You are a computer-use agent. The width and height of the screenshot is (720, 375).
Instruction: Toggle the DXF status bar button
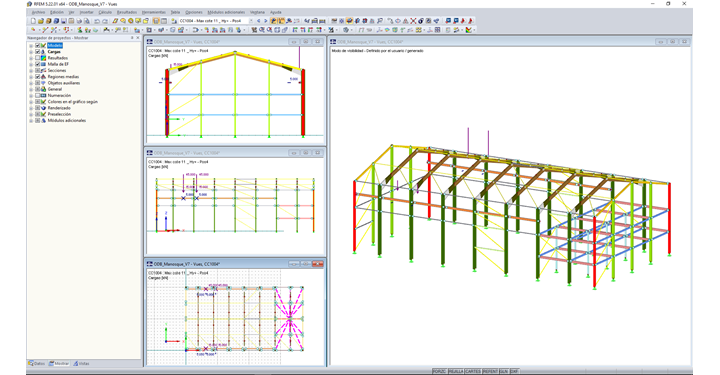(514, 371)
